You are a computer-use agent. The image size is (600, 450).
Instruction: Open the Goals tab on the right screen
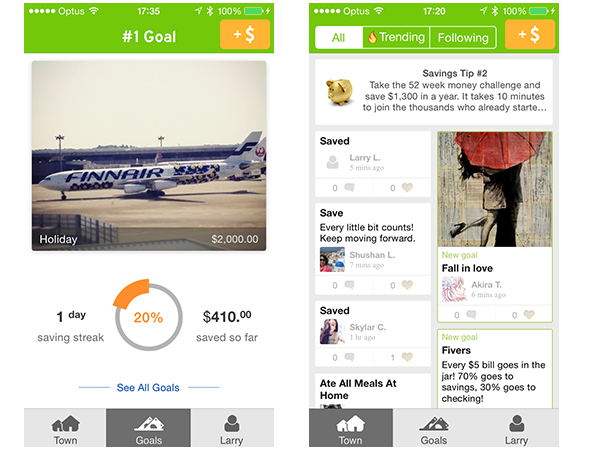pyautogui.click(x=434, y=429)
